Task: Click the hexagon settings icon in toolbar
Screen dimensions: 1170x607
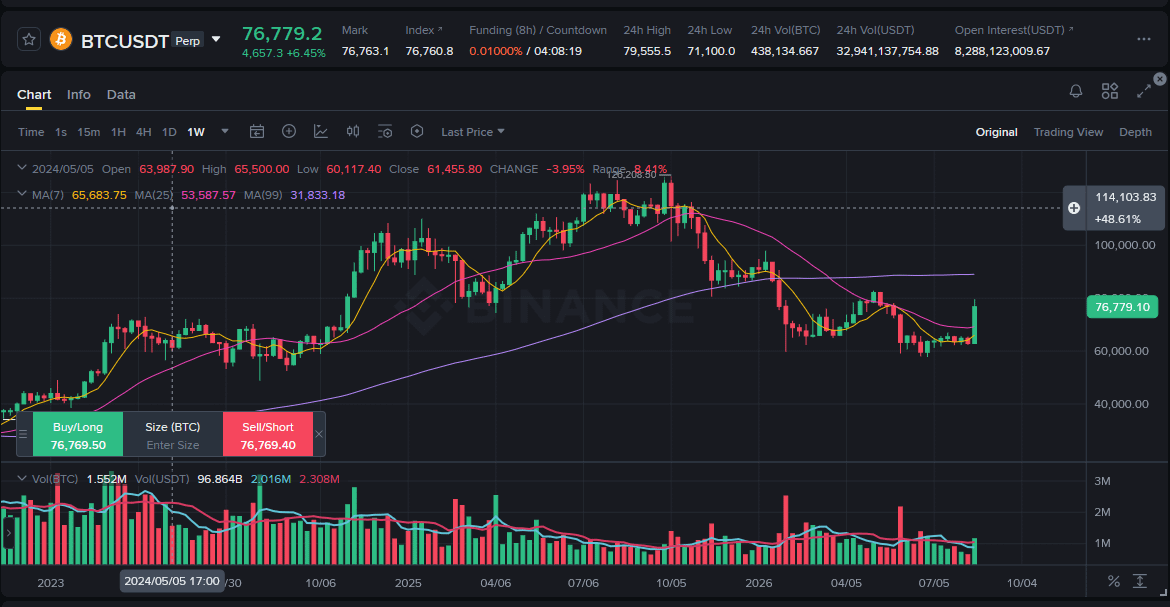Action: coord(417,131)
